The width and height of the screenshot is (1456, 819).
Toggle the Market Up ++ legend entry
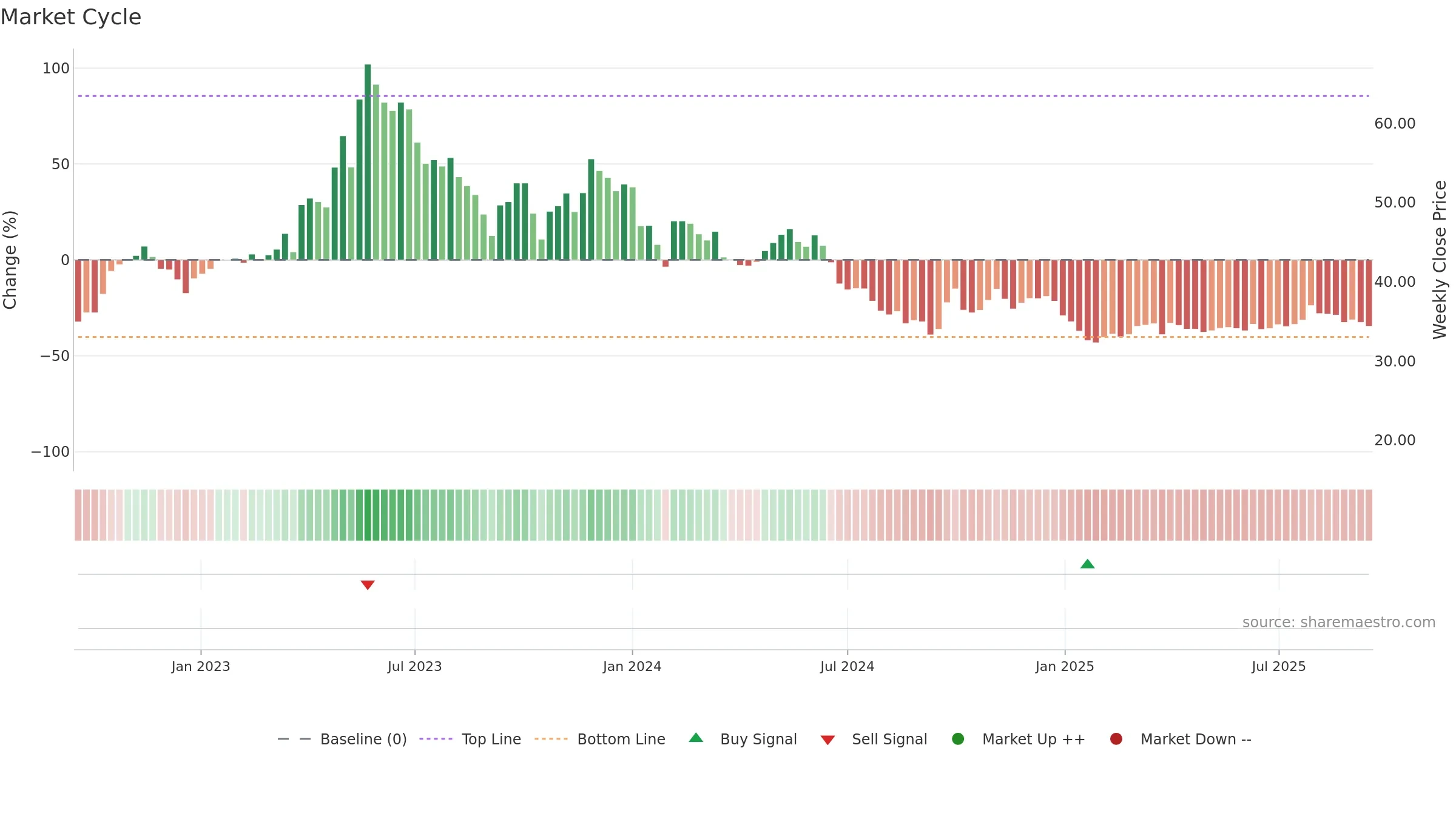click(1019, 739)
